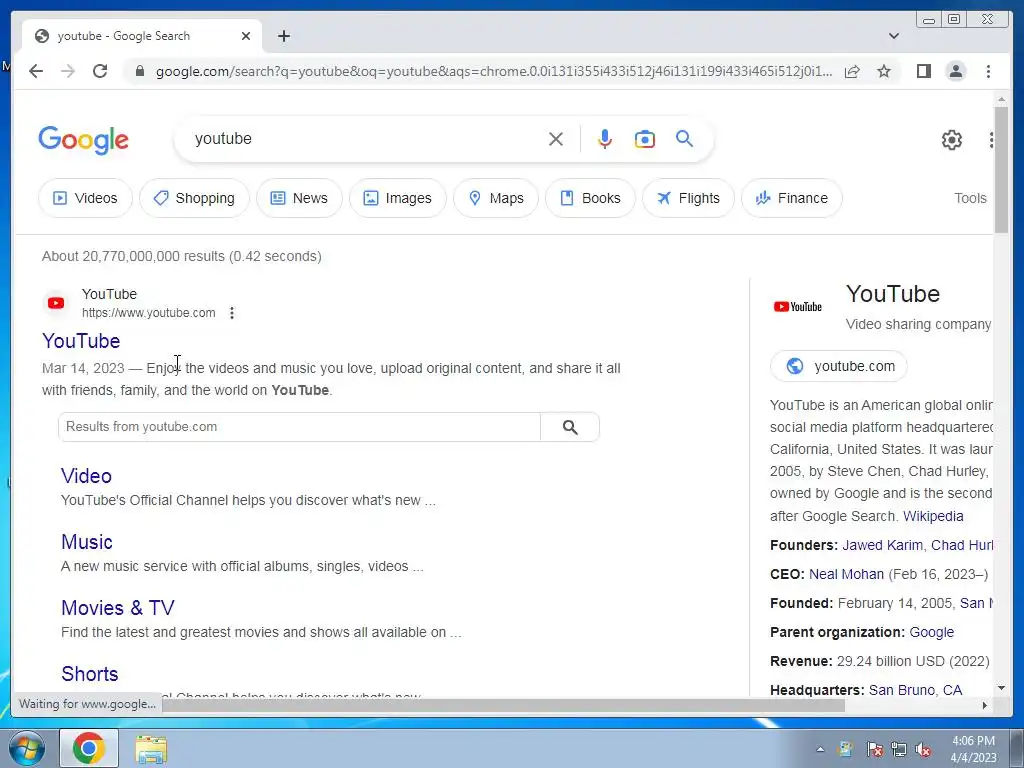Click the muted volume tray icon

[x=923, y=749]
